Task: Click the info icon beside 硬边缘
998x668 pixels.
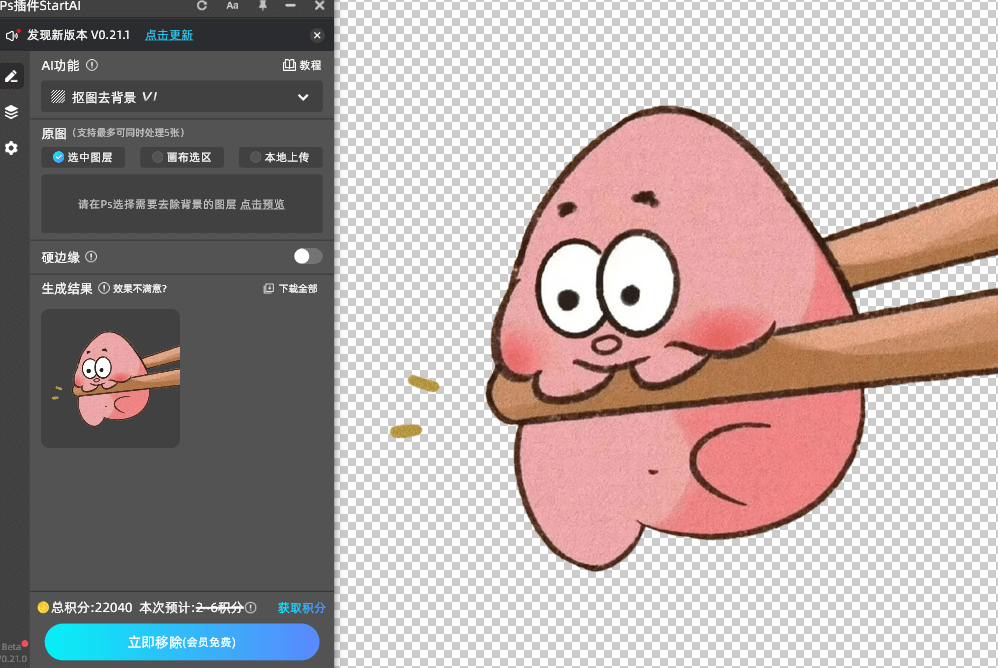Action: tap(91, 257)
